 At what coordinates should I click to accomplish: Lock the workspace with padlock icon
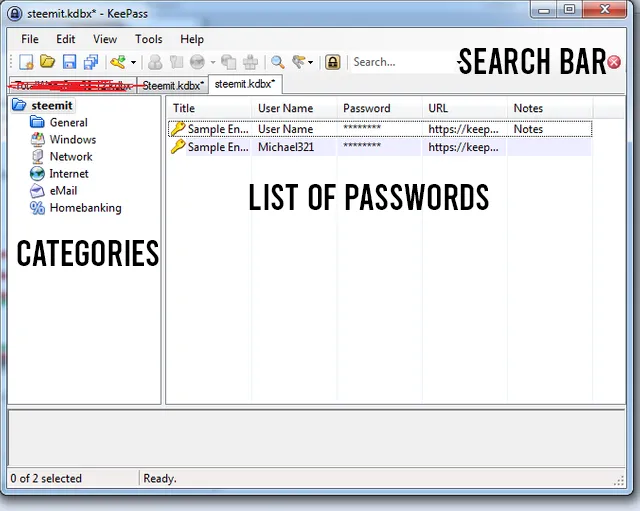click(x=333, y=62)
